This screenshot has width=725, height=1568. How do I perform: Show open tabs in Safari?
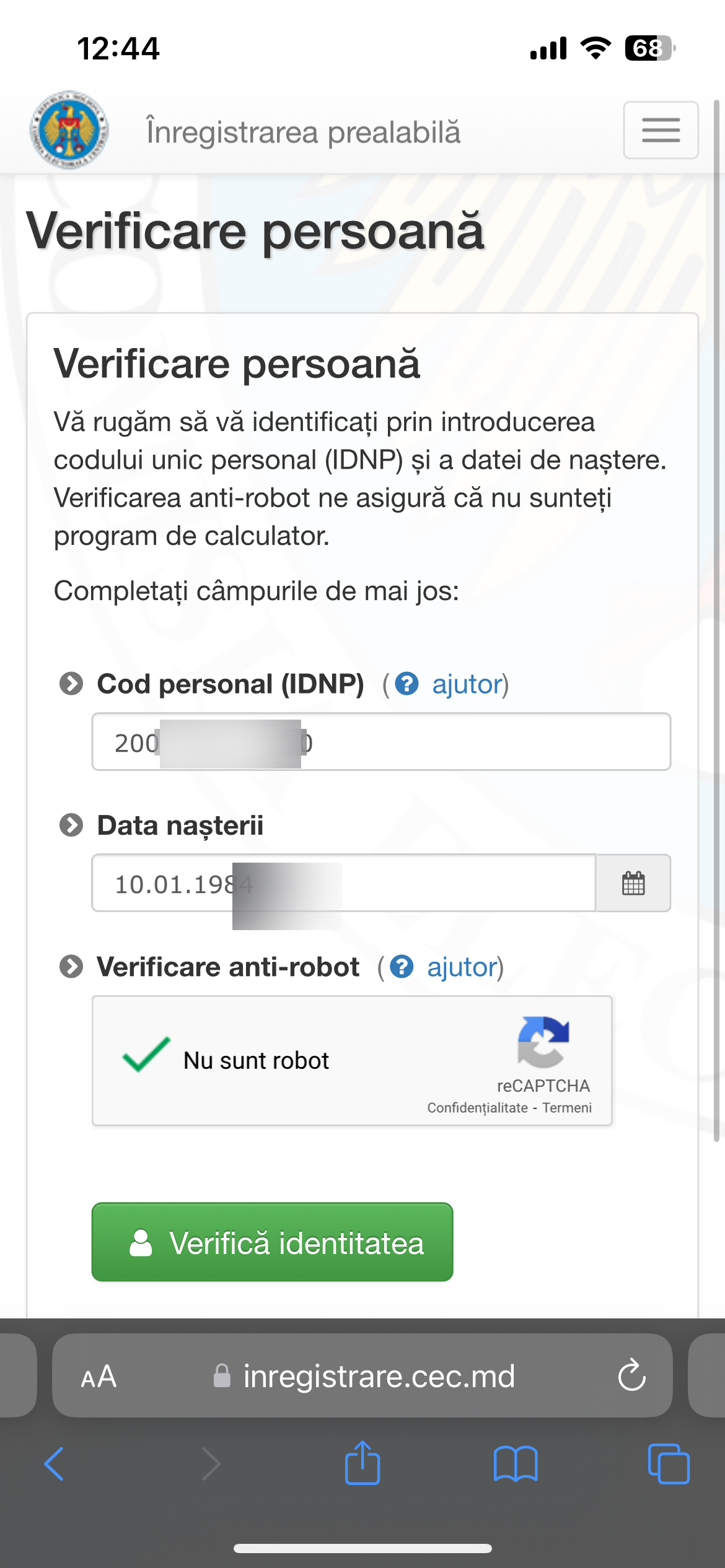(x=669, y=1464)
